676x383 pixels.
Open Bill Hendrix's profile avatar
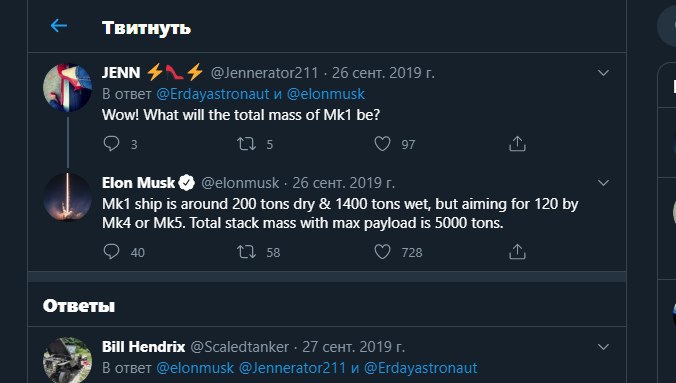(x=67, y=361)
